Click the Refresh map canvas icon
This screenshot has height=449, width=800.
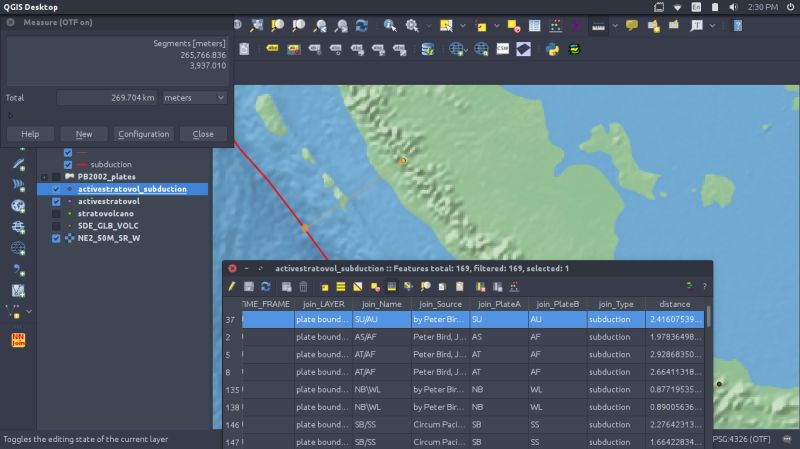(x=362, y=26)
